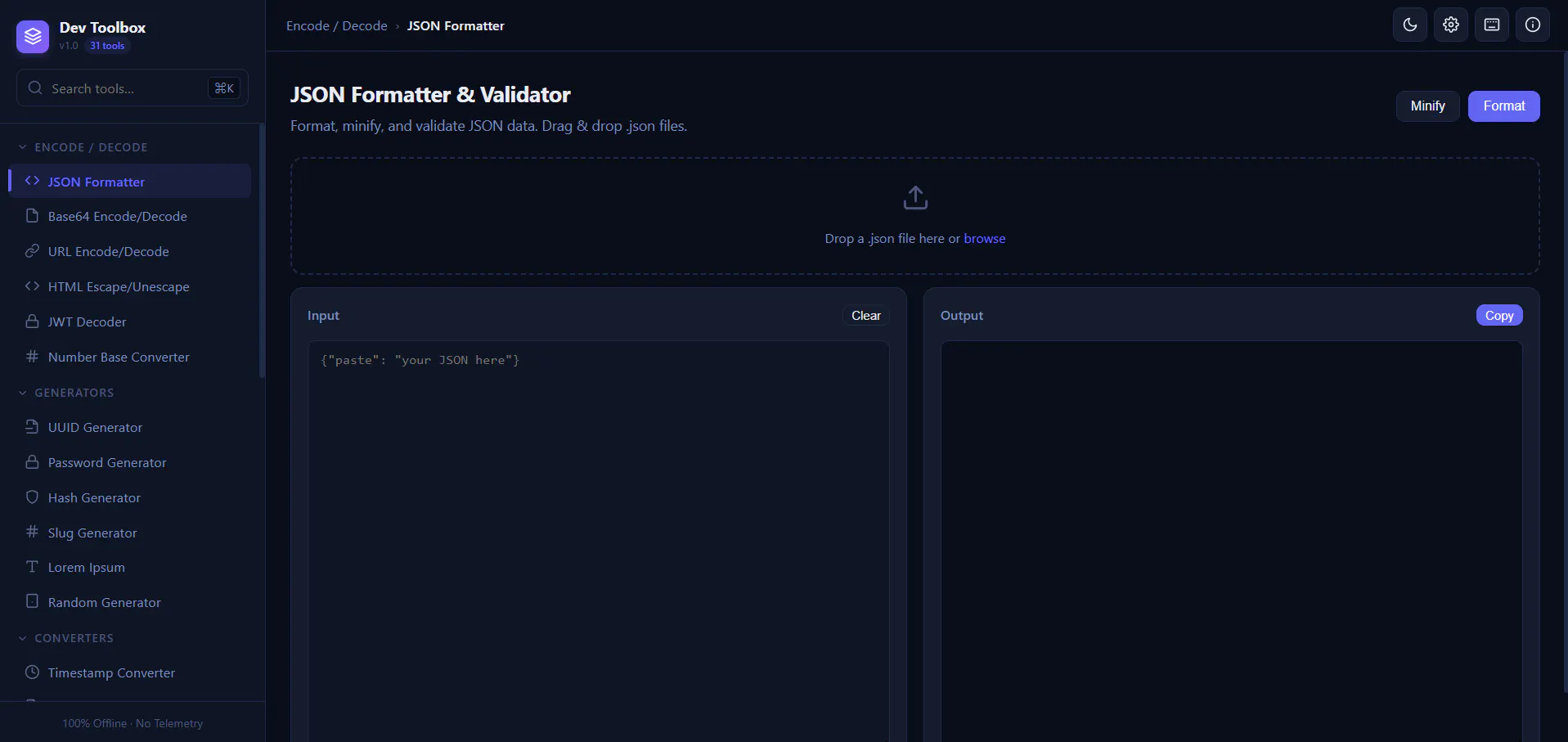
Task: Open Number Base Converter tool
Action: tap(130, 357)
